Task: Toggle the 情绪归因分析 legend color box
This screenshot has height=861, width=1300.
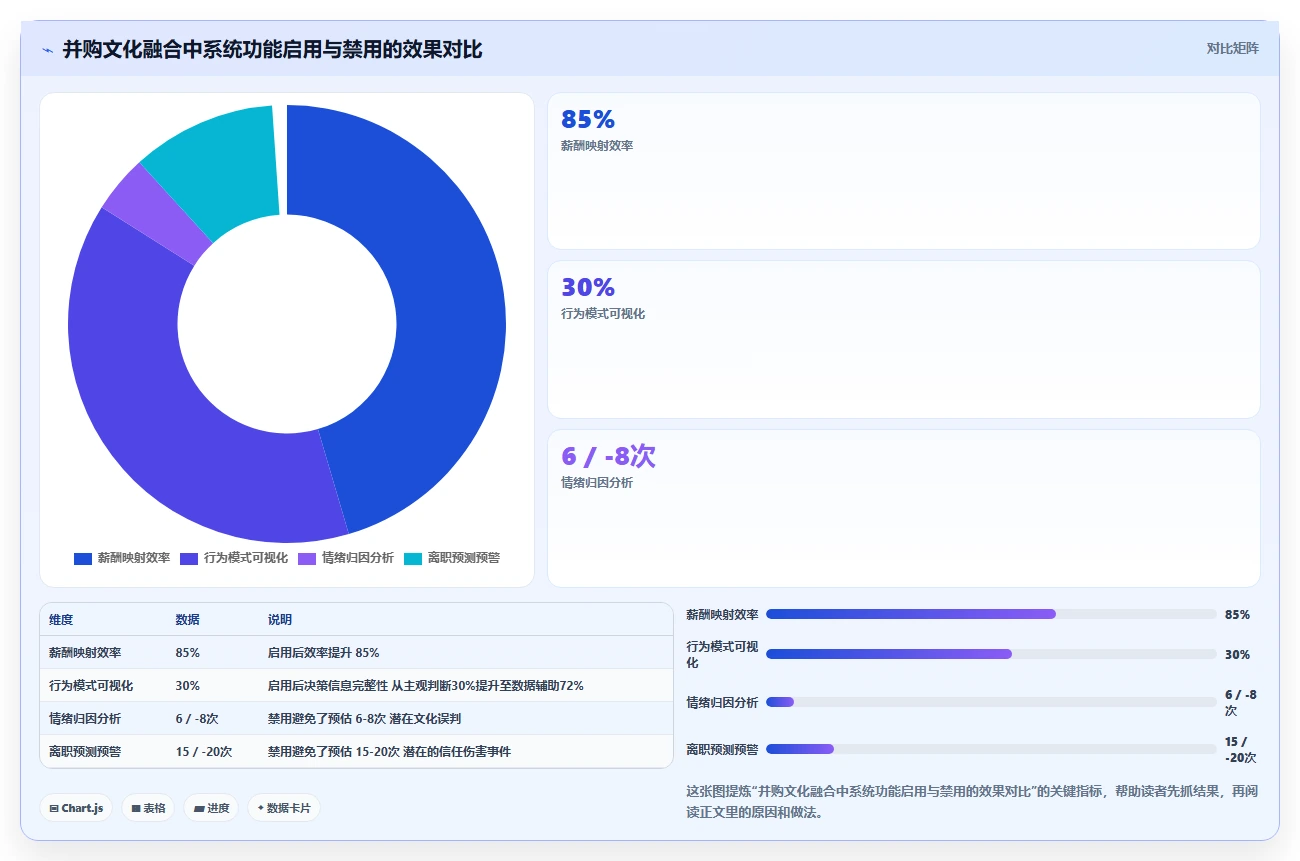Action: pos(307,558)
